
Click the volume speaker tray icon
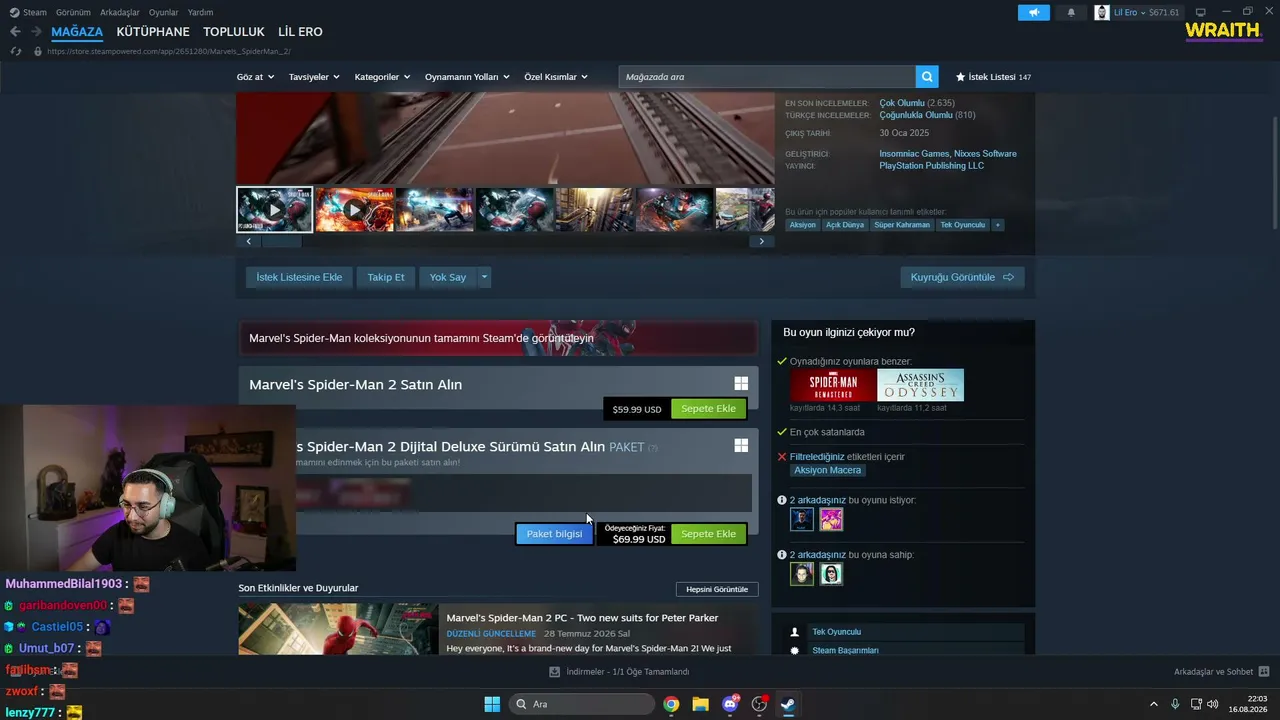tap(1213, 704)
